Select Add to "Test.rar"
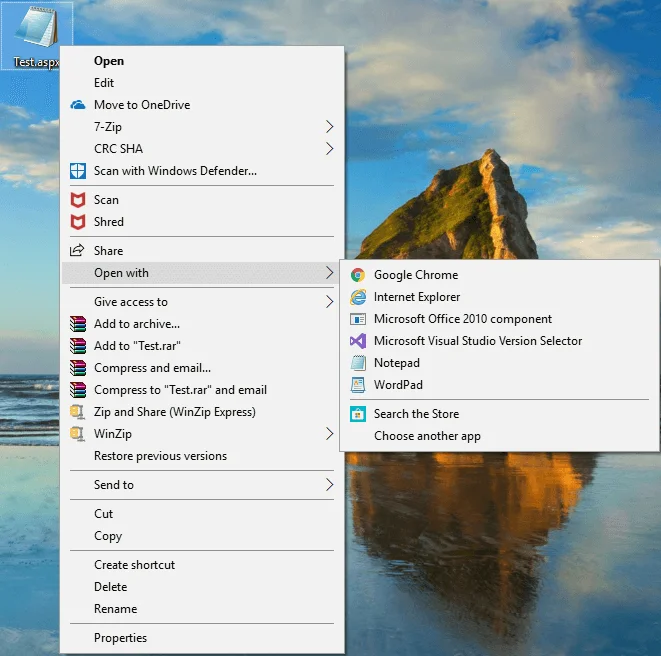This screenshot has width=661, height=656. coord(202,346)
